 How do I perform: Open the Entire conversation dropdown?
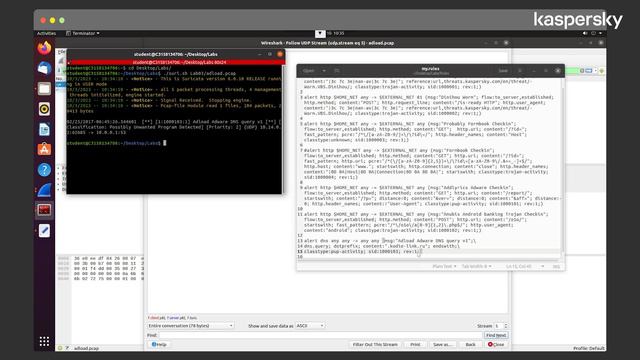[191, 326]
